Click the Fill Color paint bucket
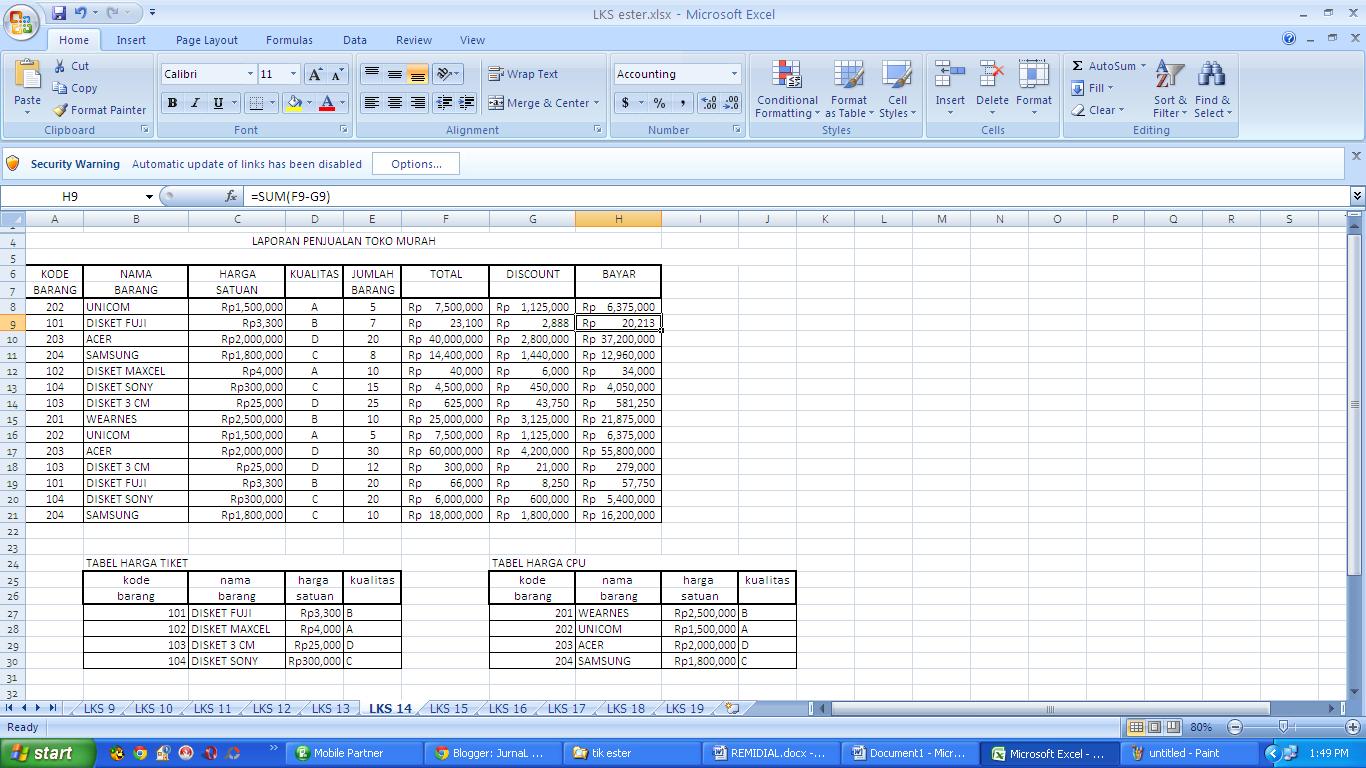Viewport: 1366px width, 768px height. [294, 103]
